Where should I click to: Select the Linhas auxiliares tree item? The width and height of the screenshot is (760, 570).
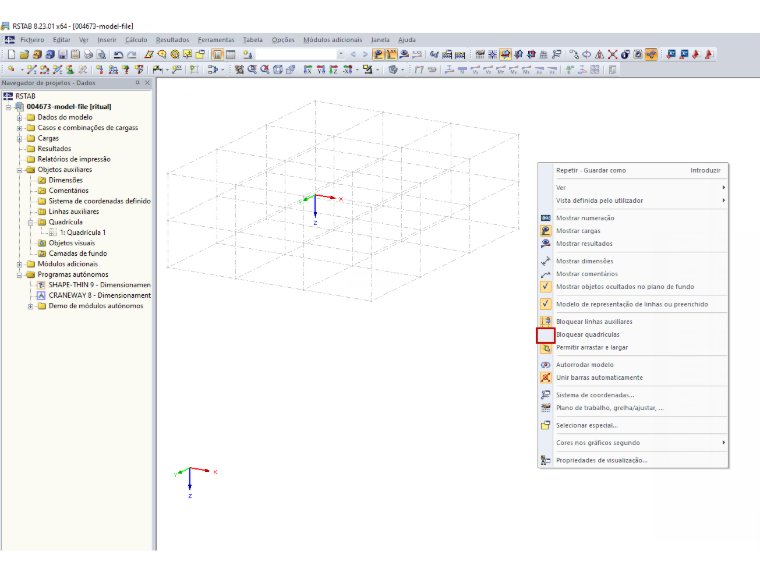click(74, 212)
